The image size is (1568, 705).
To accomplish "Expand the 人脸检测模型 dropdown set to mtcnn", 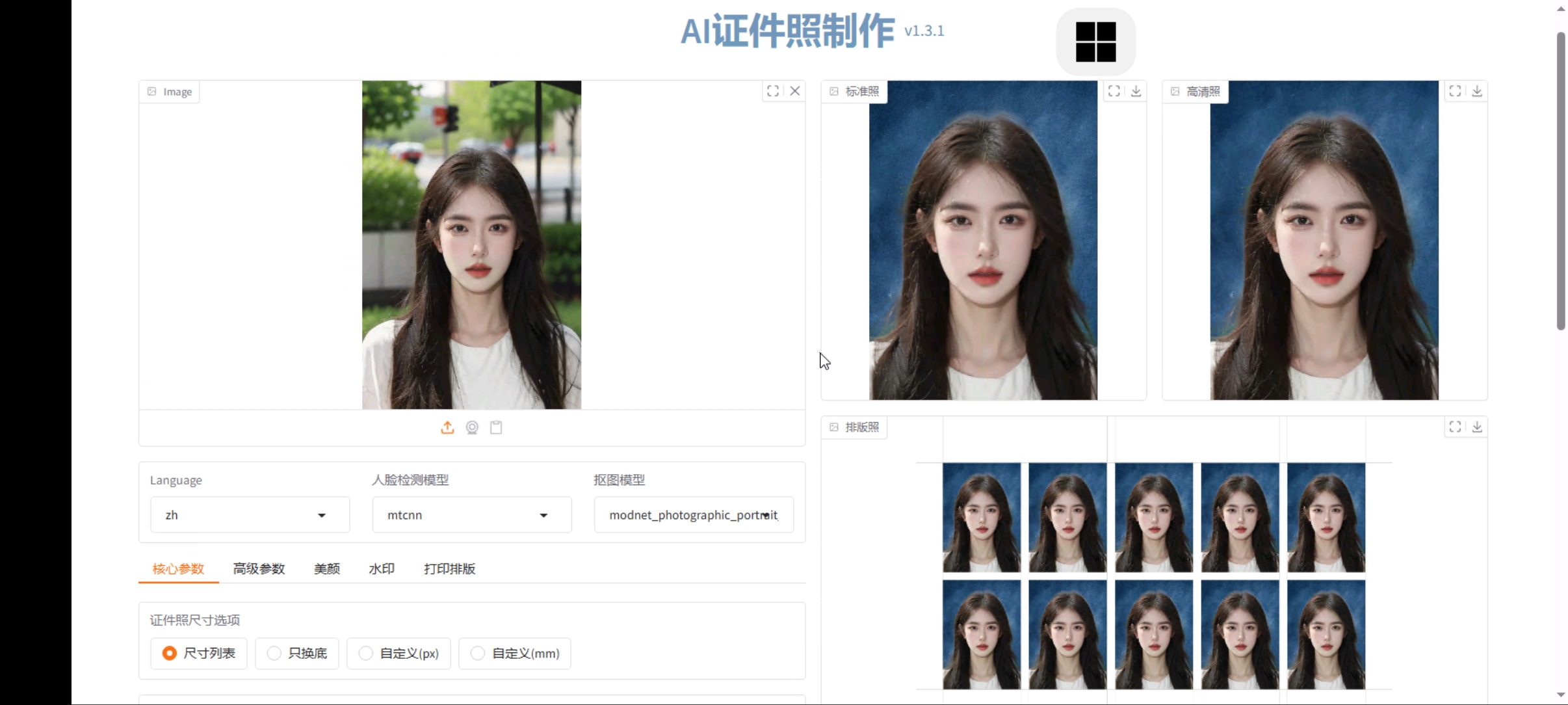I will 472,515.
